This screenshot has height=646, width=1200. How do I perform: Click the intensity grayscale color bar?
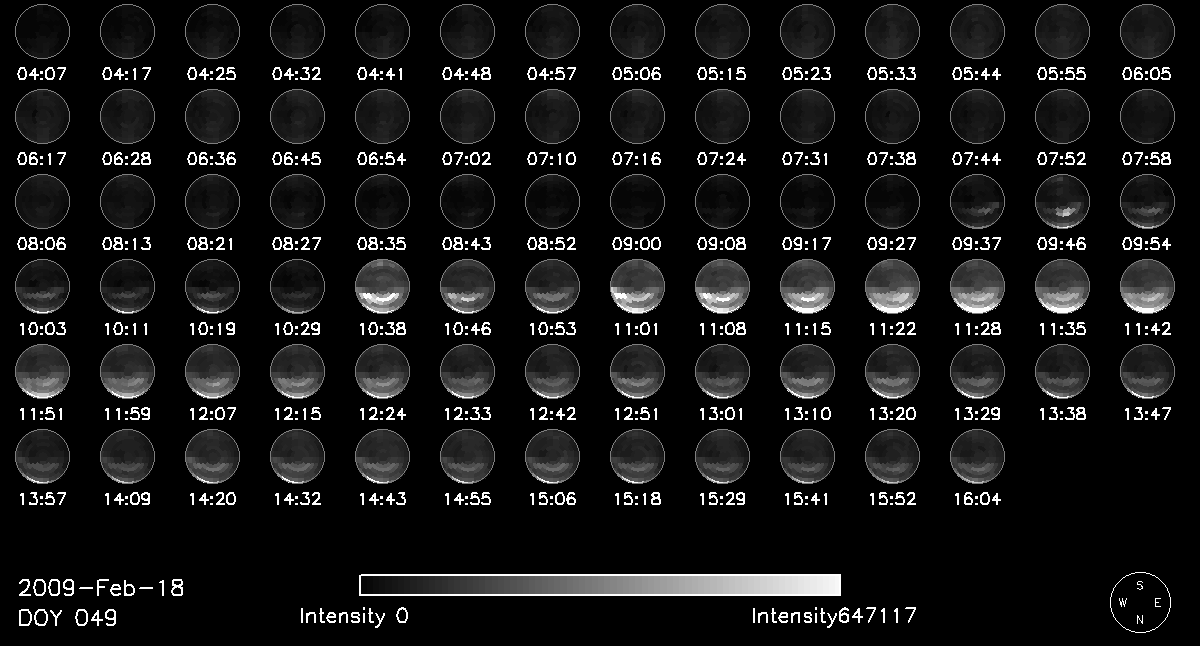point(599,585)
